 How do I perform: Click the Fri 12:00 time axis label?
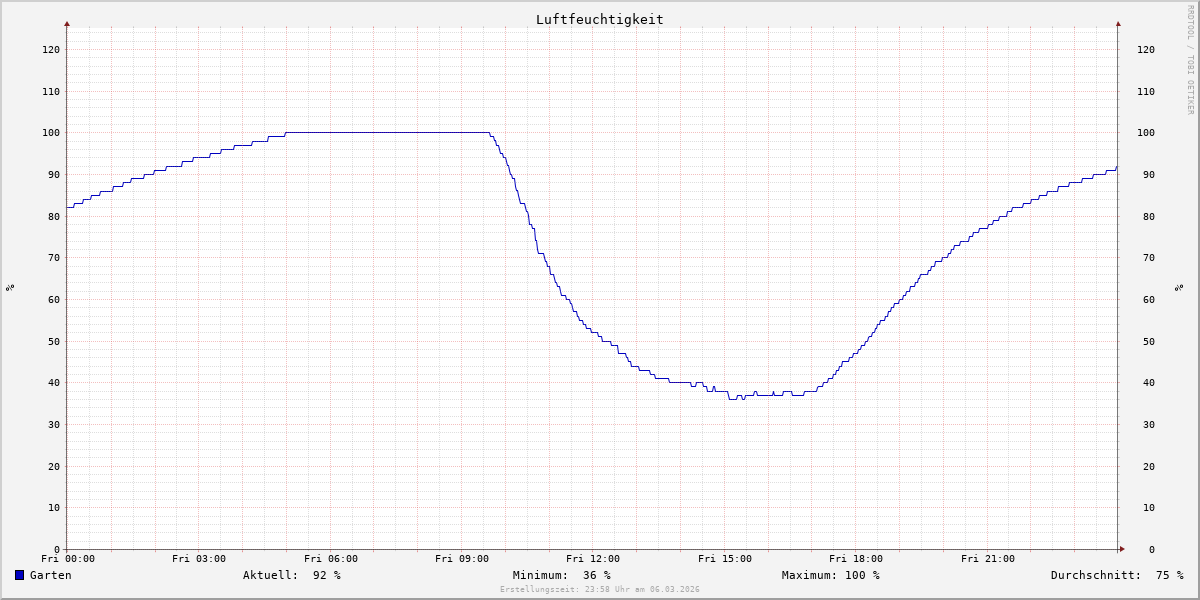point(593,559)
